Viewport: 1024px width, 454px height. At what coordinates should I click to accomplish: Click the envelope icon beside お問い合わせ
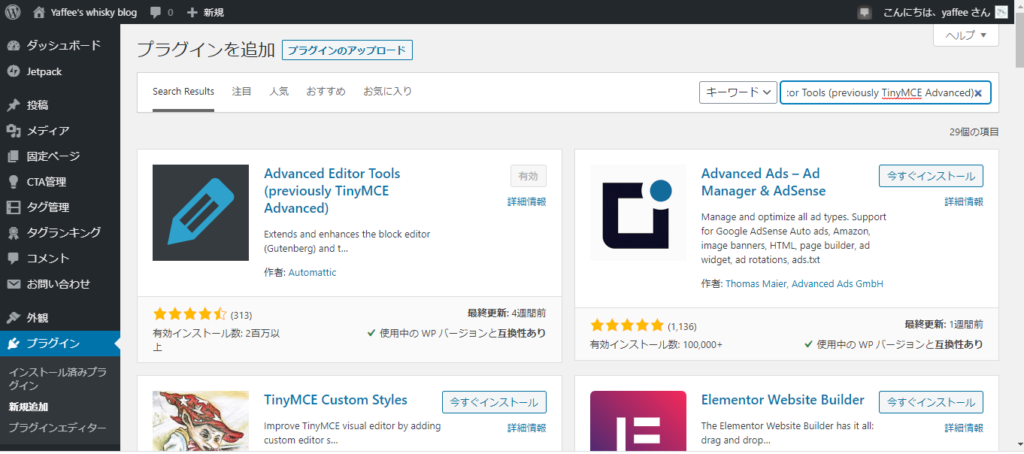click(13, 284)
